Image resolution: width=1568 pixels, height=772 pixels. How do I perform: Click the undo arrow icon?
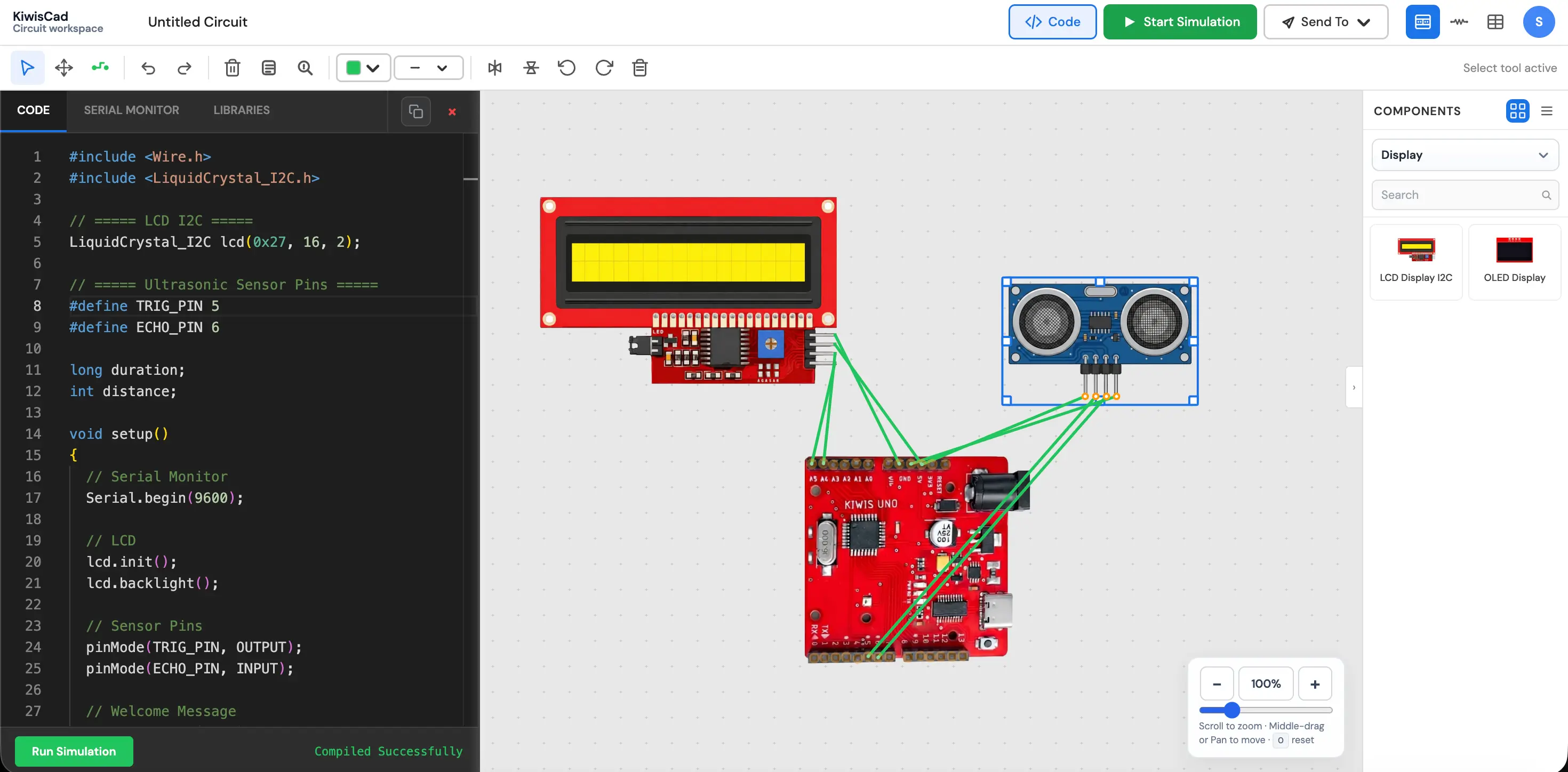click(x=148, y=68)
